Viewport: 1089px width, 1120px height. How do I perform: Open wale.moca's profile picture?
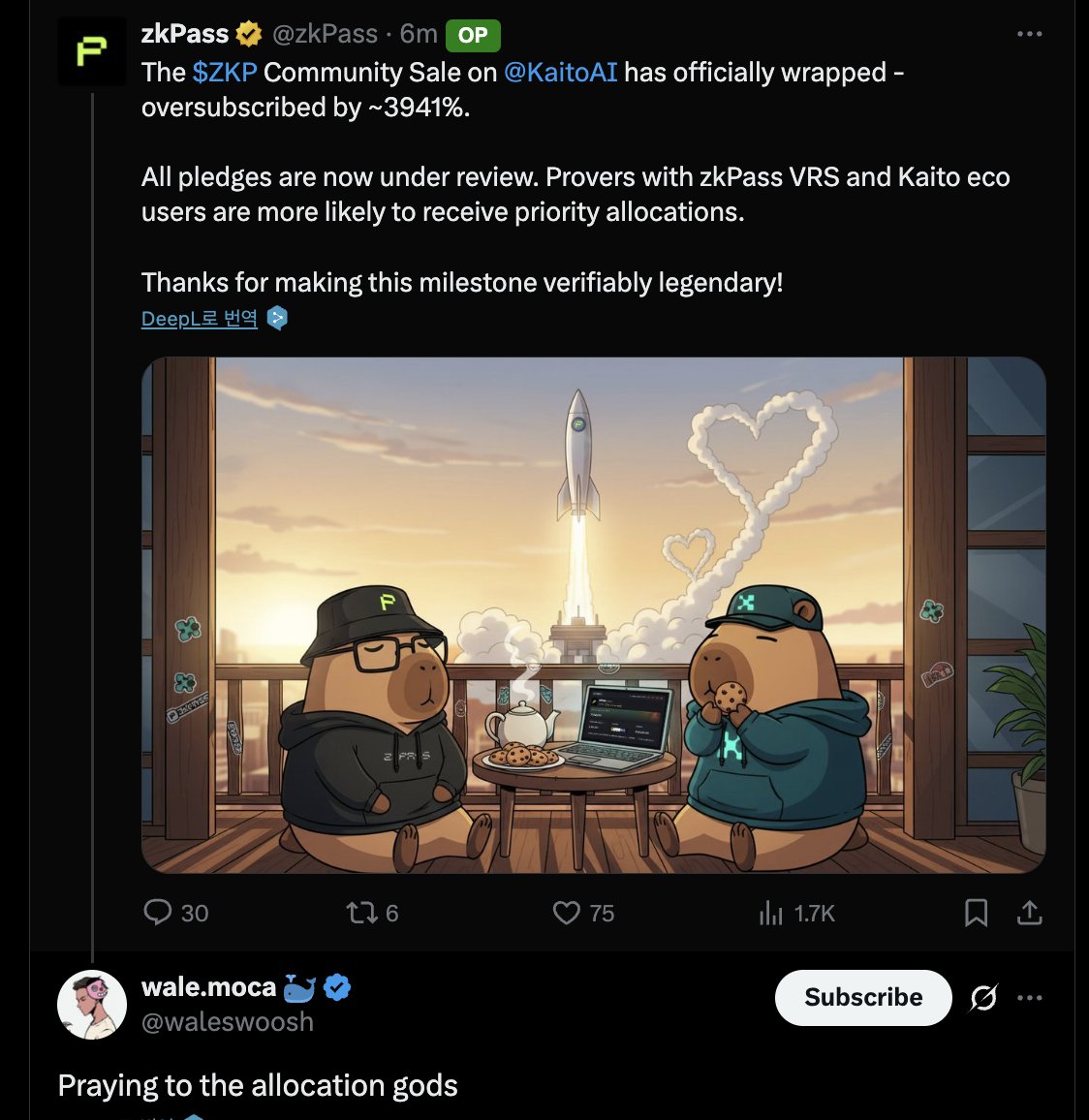(92, 1005)
